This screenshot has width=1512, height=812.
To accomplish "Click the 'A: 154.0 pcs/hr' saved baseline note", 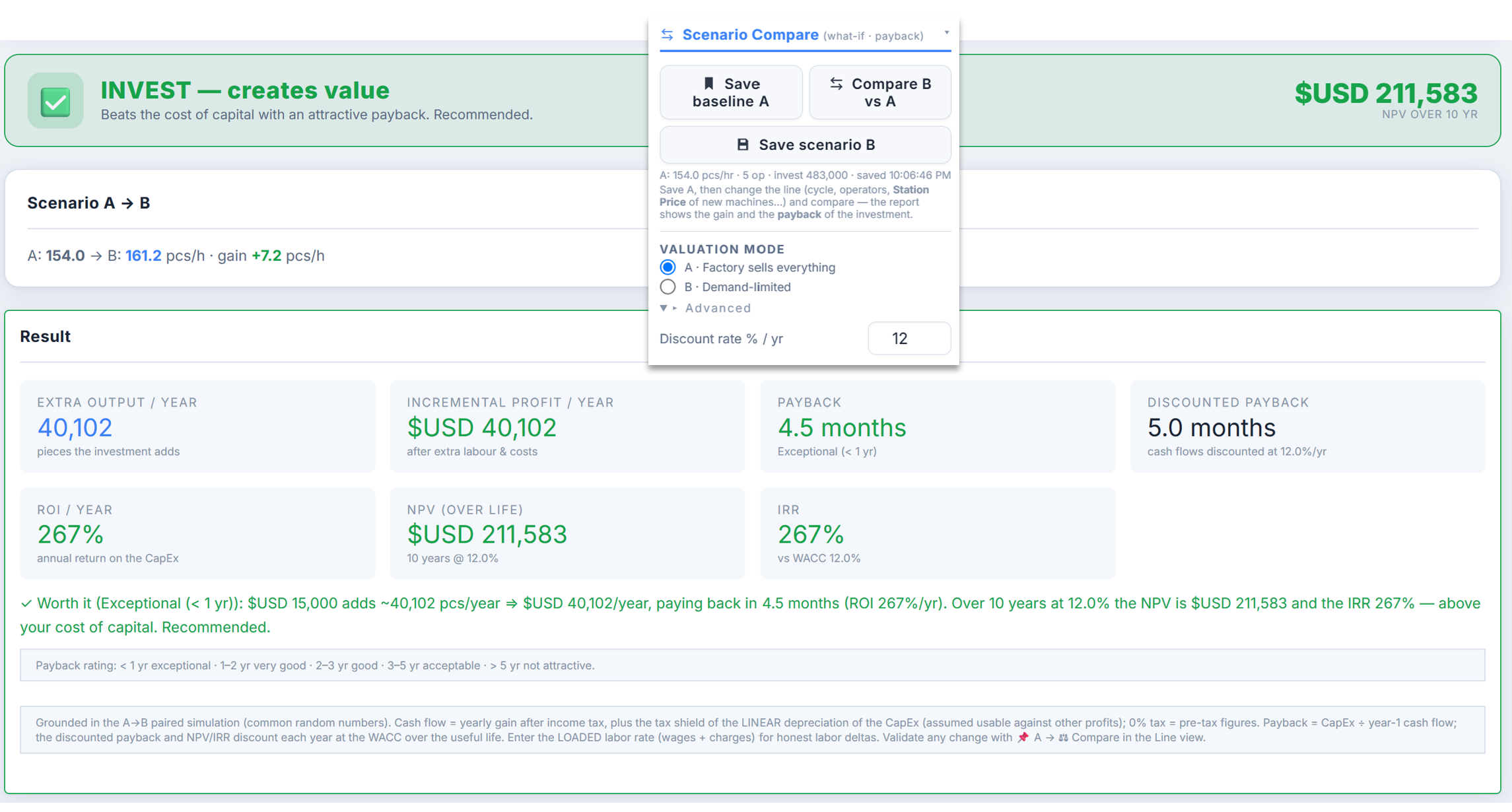I will tap(805, 175).
